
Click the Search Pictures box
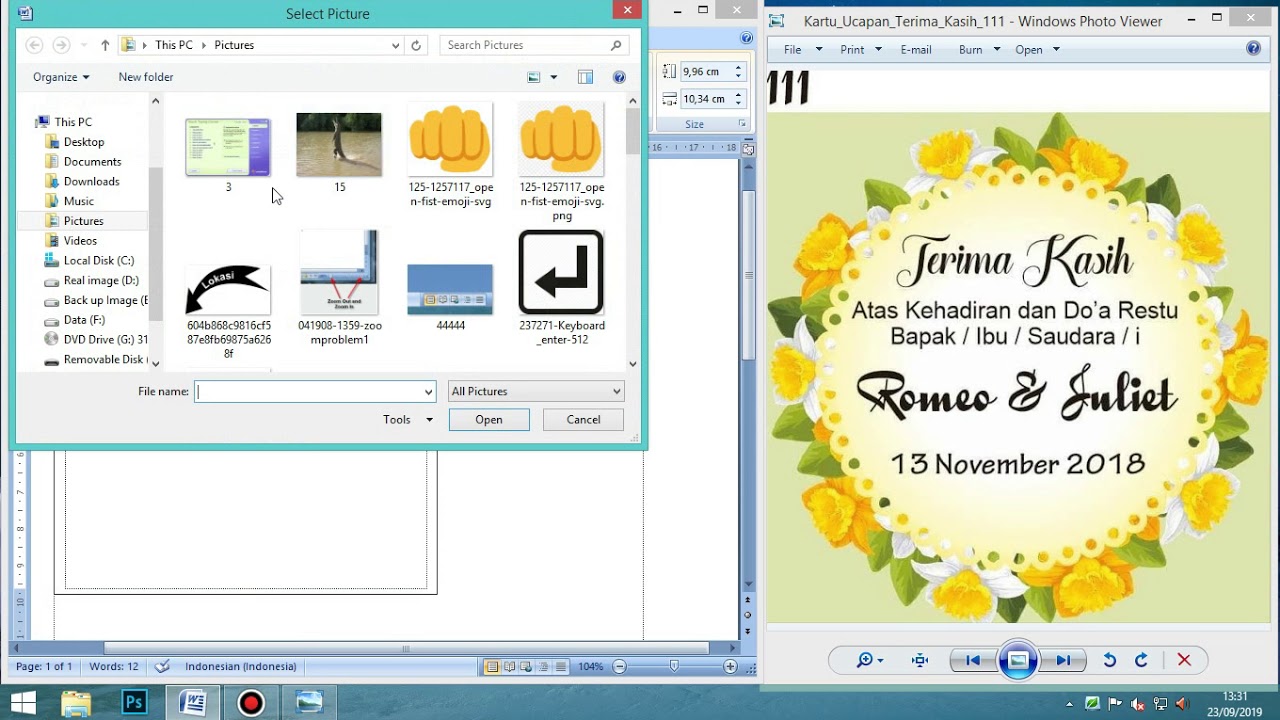pos(535,45)
